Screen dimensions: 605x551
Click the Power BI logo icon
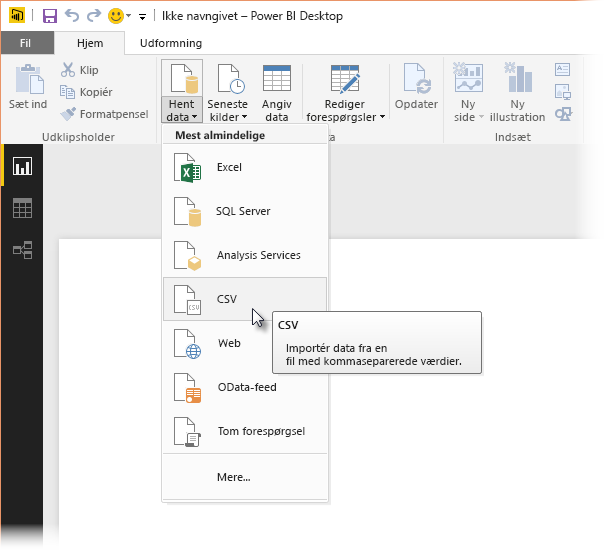click(x=17, y=16)
